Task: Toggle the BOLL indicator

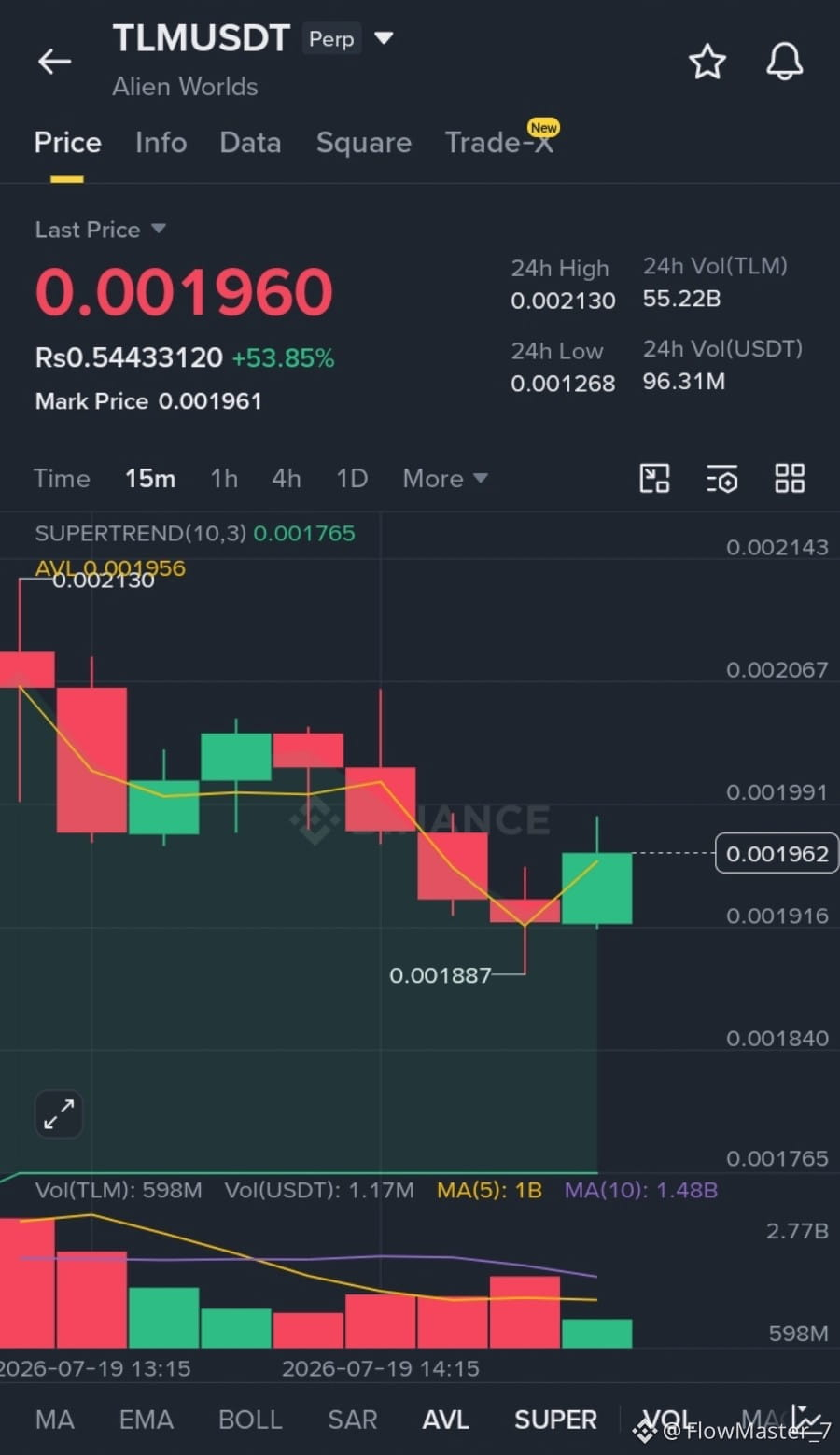Action: (x=250, y=1420)
